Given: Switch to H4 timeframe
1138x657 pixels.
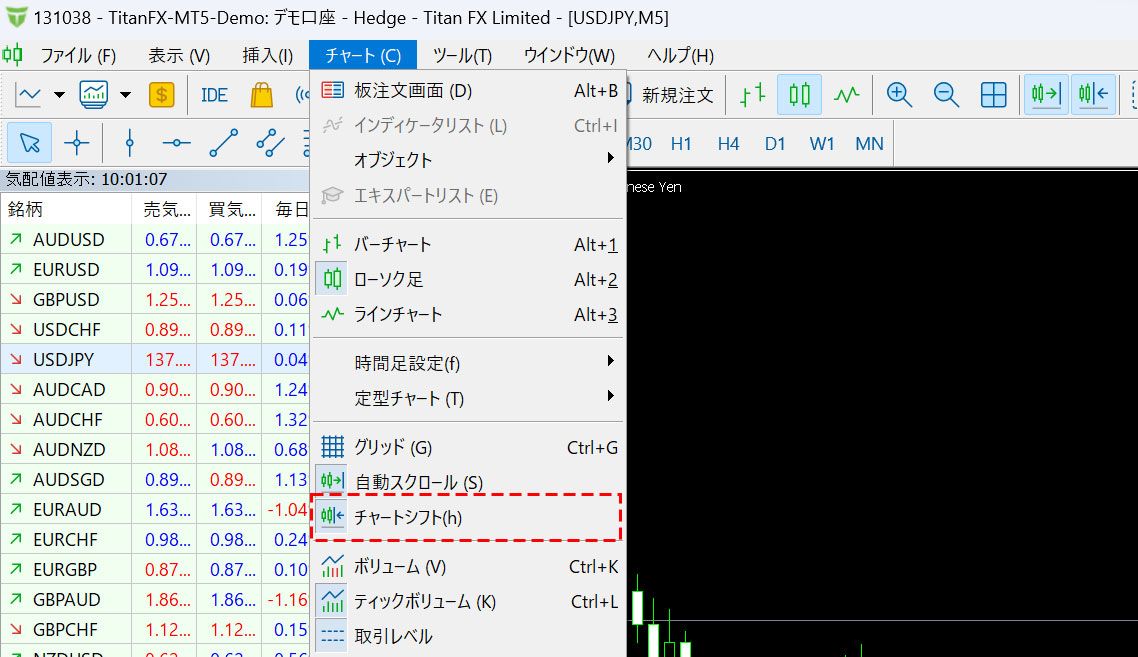Looking at the screenshot, I should point(728,144).
